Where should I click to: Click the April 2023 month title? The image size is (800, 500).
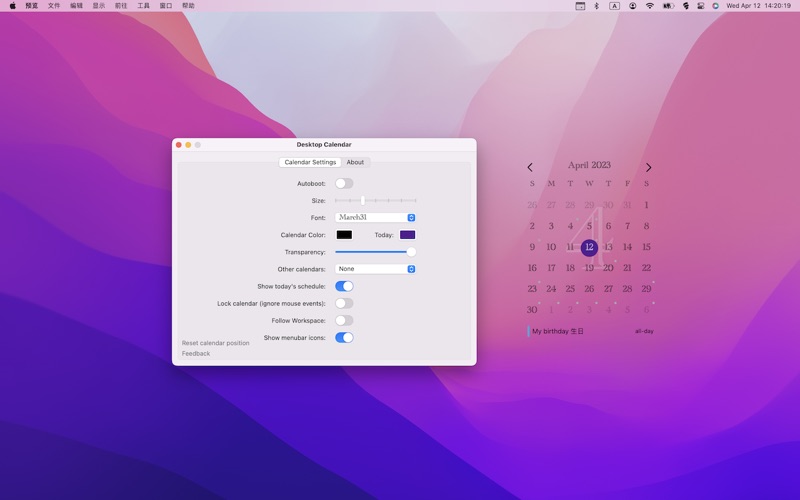point(589,165)
